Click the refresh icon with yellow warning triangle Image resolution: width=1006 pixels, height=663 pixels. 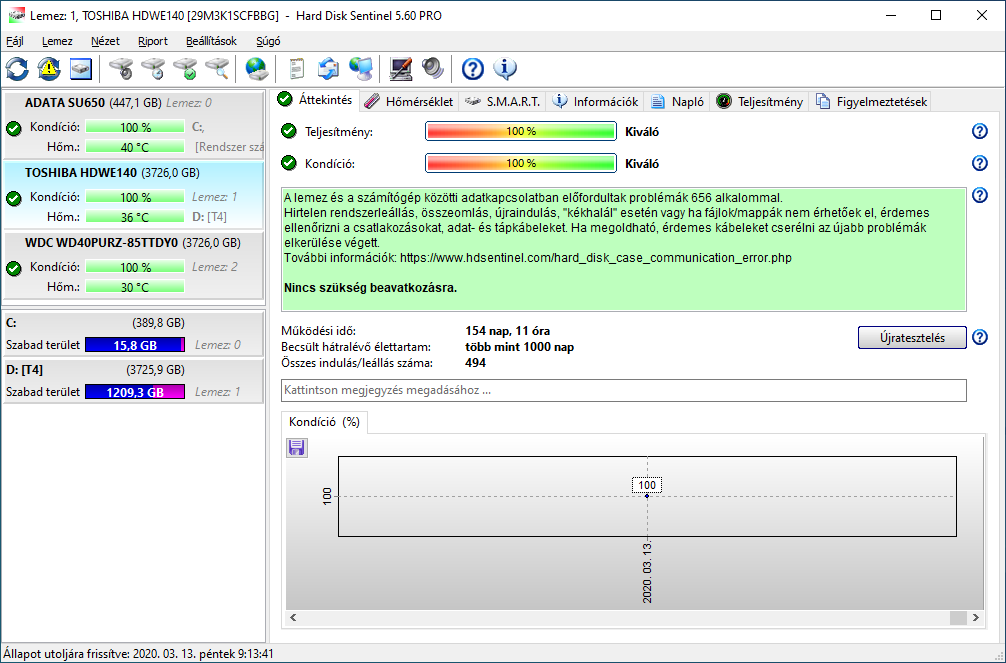click(x=49, y=69)
